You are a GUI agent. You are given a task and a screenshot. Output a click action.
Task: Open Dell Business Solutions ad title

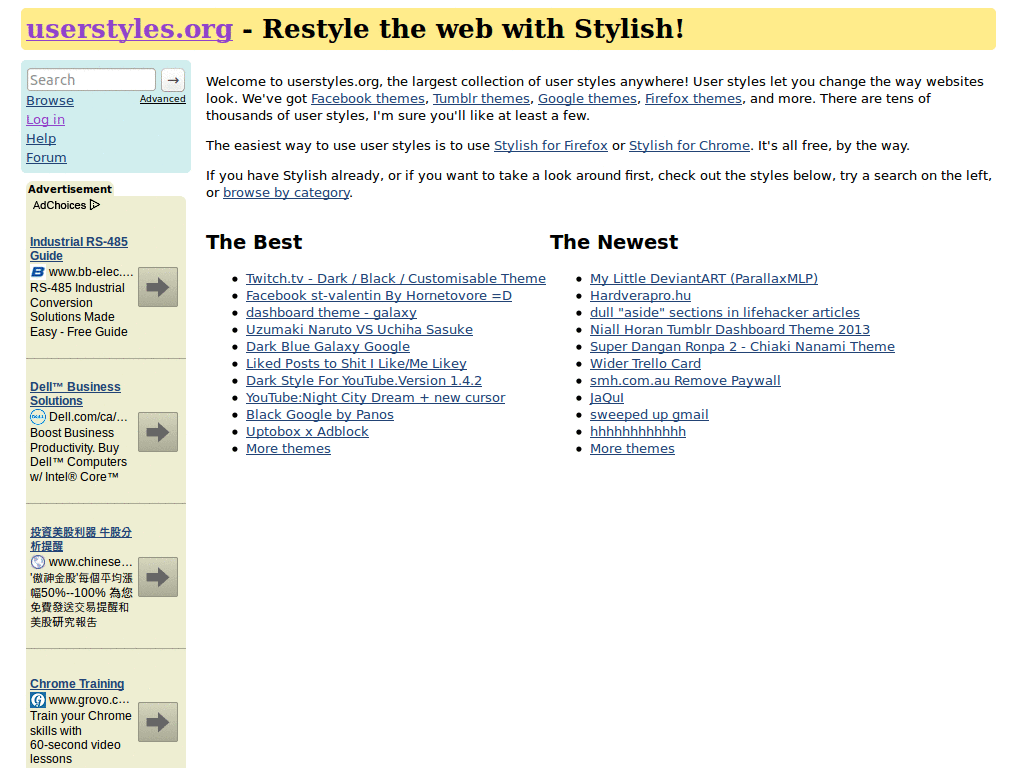pyautogui.click(x=75, y=394)
